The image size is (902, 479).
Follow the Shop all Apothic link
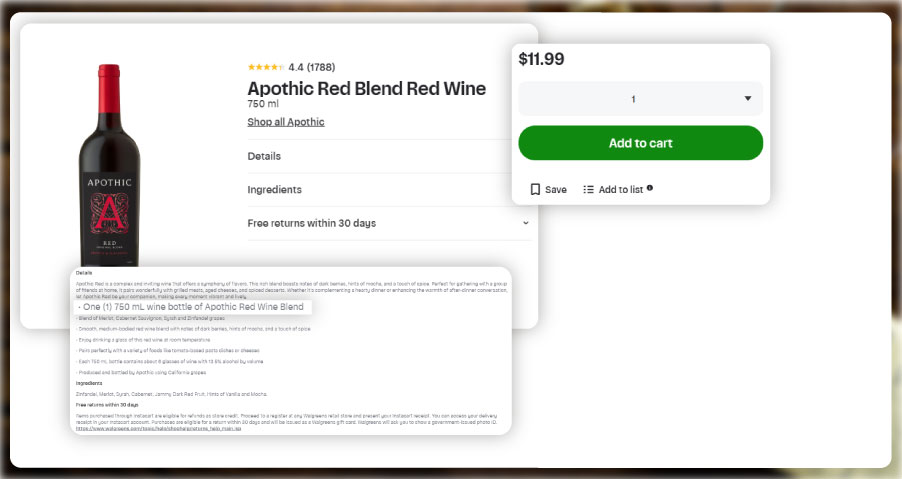click(x=286, y=122)
